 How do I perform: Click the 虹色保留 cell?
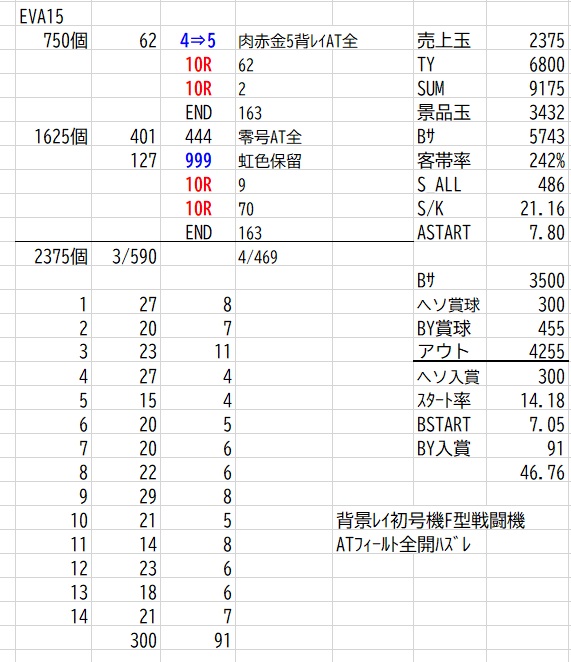pyautogui.click(x=284, y=160)
